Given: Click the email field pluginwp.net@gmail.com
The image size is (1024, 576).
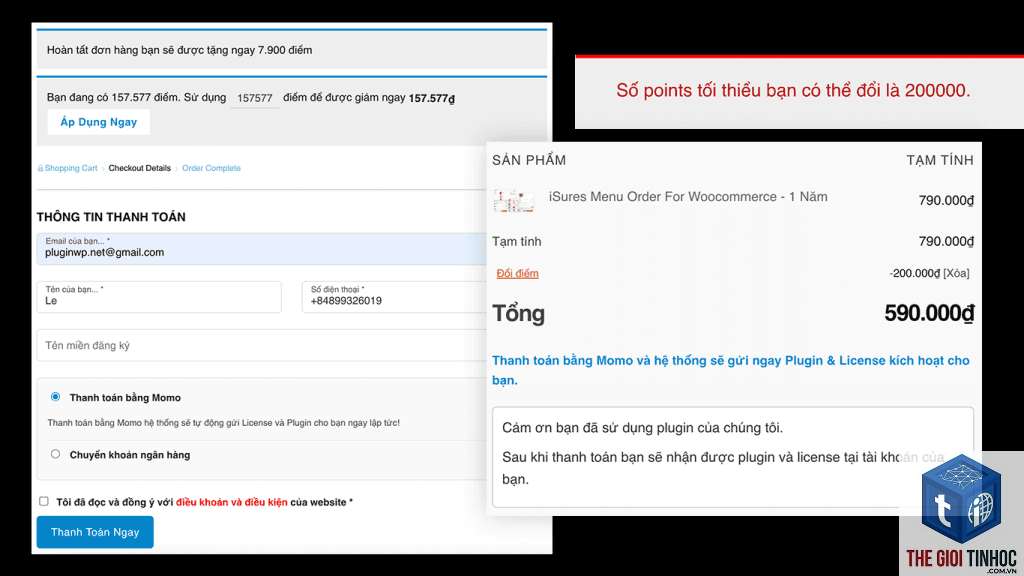Looking at the screenshot, I should [261, 249].
